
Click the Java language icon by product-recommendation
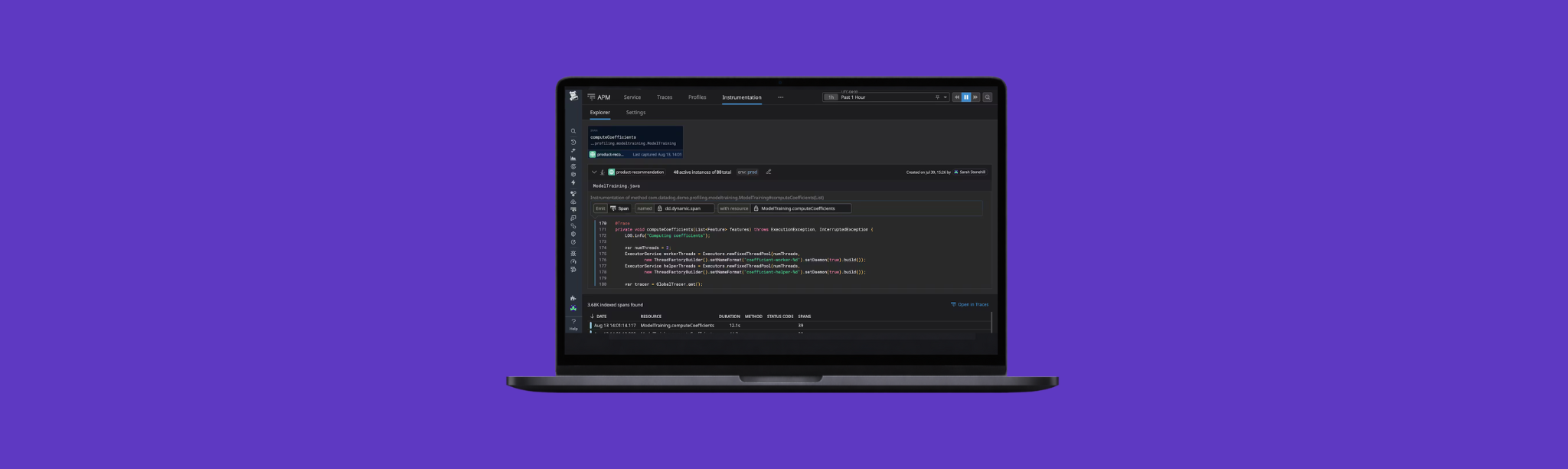[603, 172]
